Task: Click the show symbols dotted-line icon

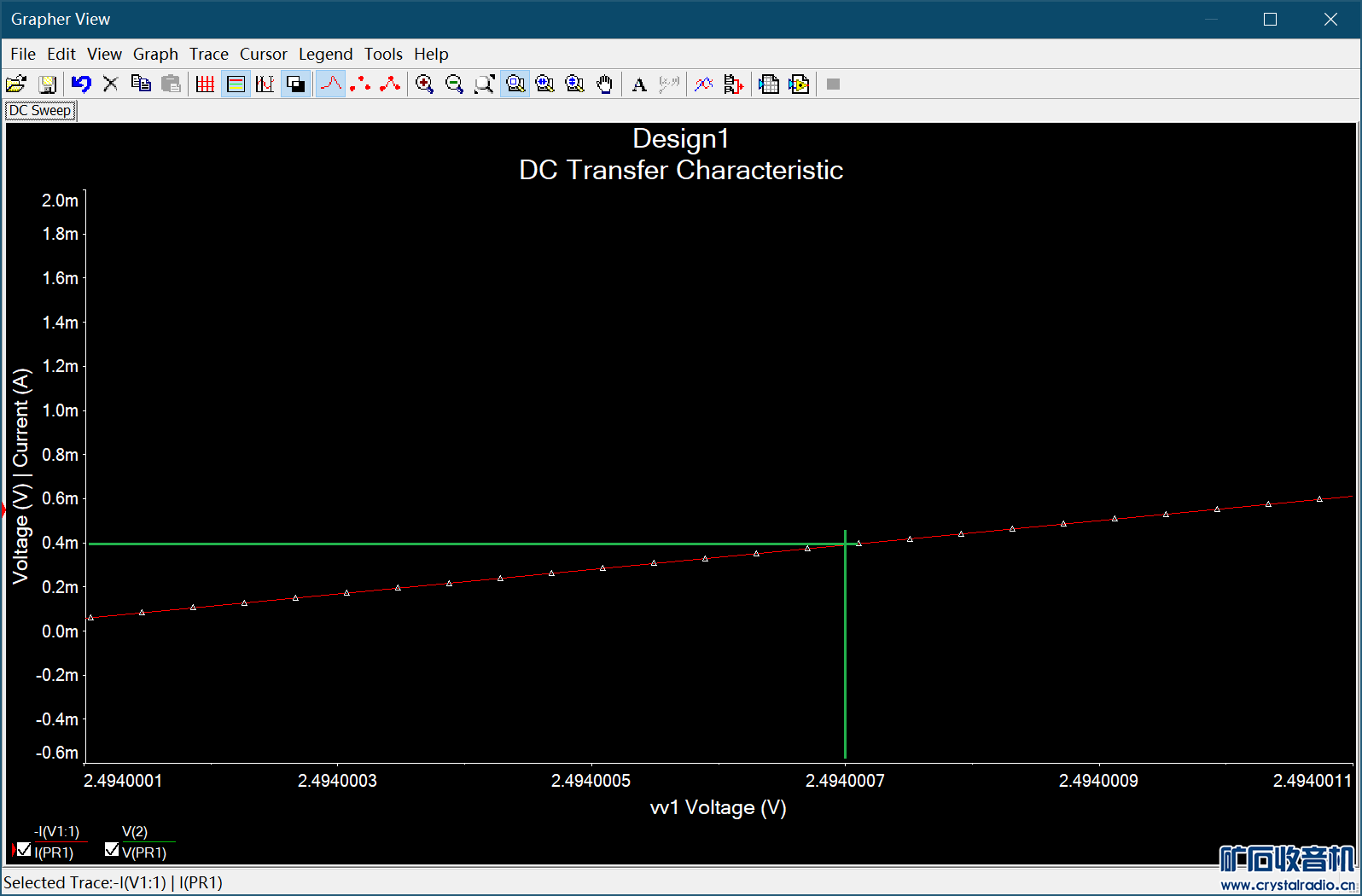Action: [360, 84]
